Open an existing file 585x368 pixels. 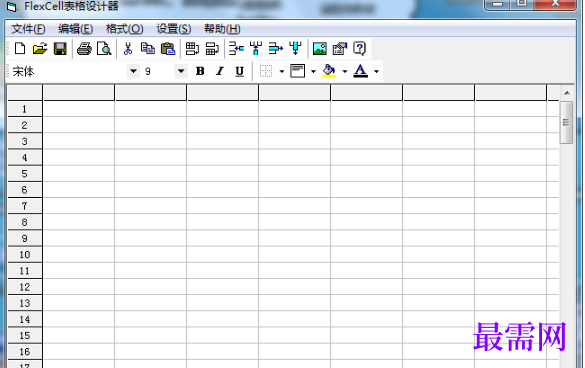(40, 49)
